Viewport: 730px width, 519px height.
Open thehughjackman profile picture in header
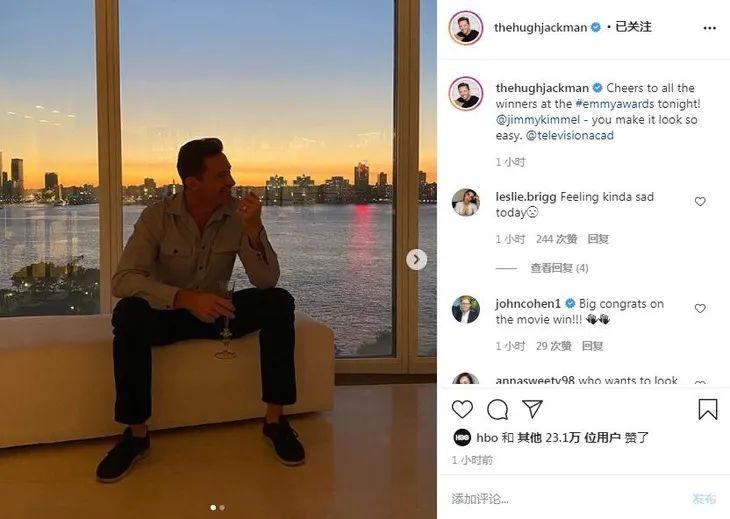[466, 28]
